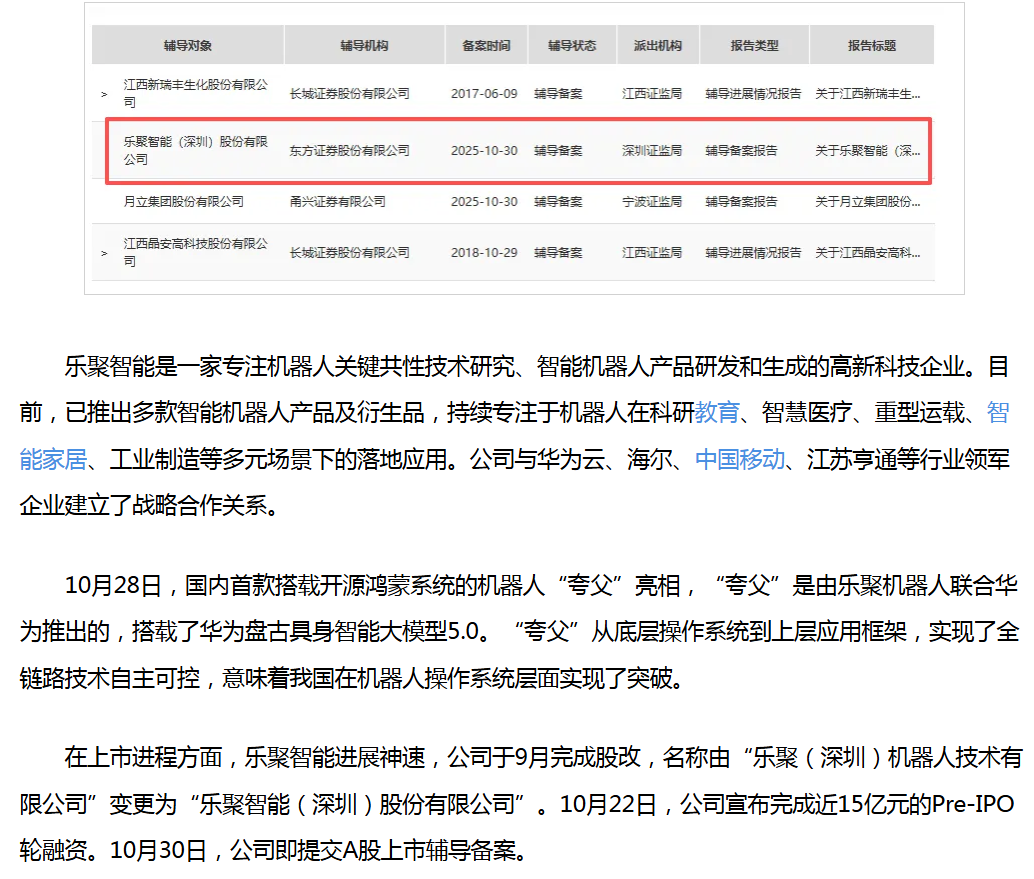Click the date 2017-06-09
The width and height of the screenshot is (1034, 879).
(484, 94)
